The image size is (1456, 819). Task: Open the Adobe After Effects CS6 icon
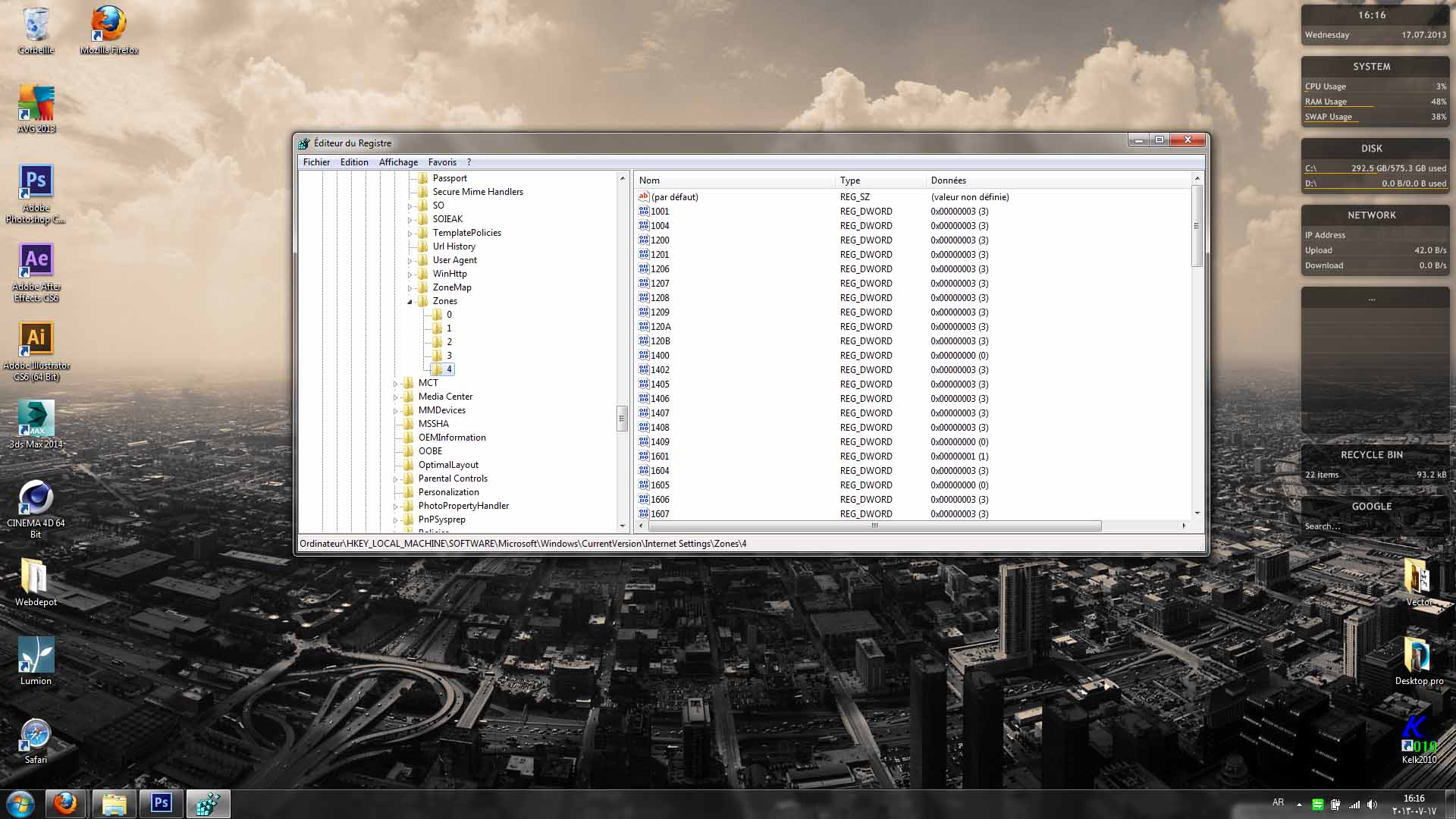[36, 272]
